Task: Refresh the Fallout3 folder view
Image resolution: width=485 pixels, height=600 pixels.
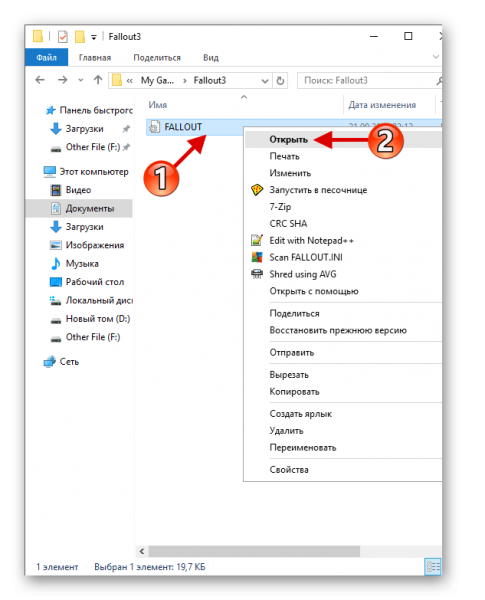Action: coord(280,81)
